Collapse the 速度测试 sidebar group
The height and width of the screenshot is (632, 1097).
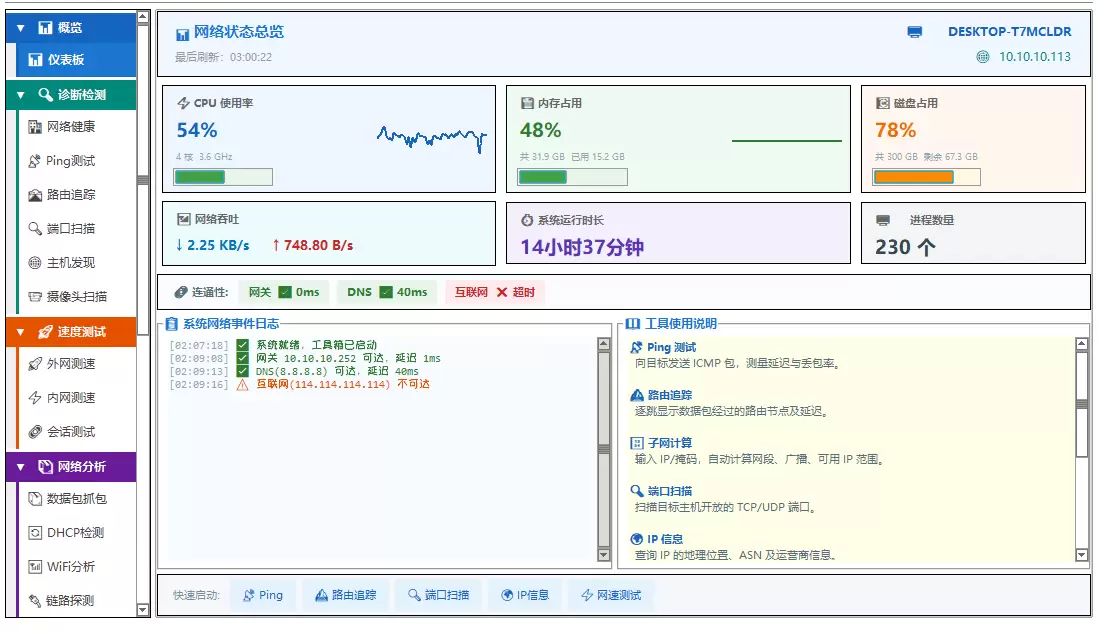(x=21, y=332)
